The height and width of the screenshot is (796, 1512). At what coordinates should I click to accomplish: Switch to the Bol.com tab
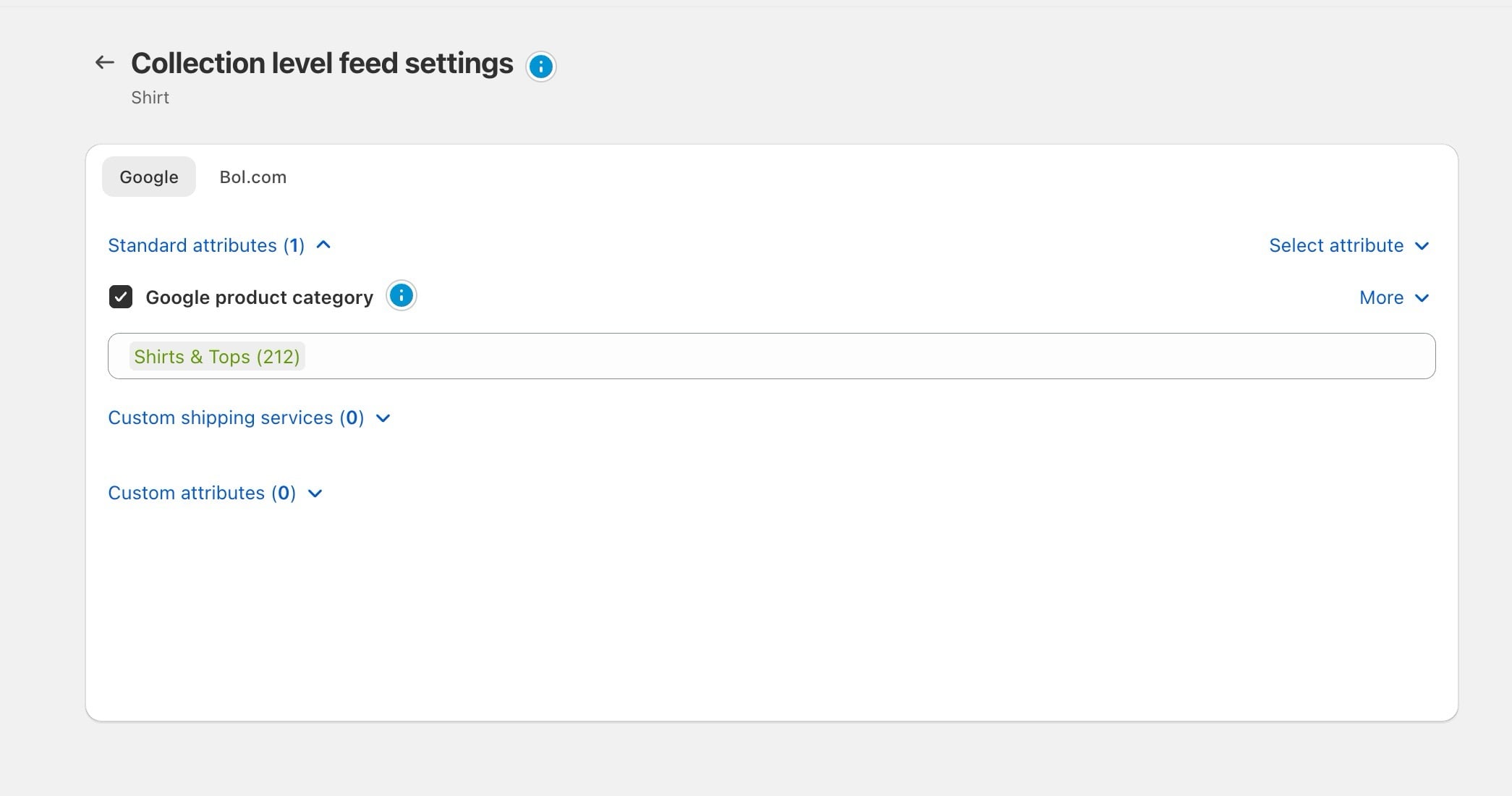click(253, 177)
